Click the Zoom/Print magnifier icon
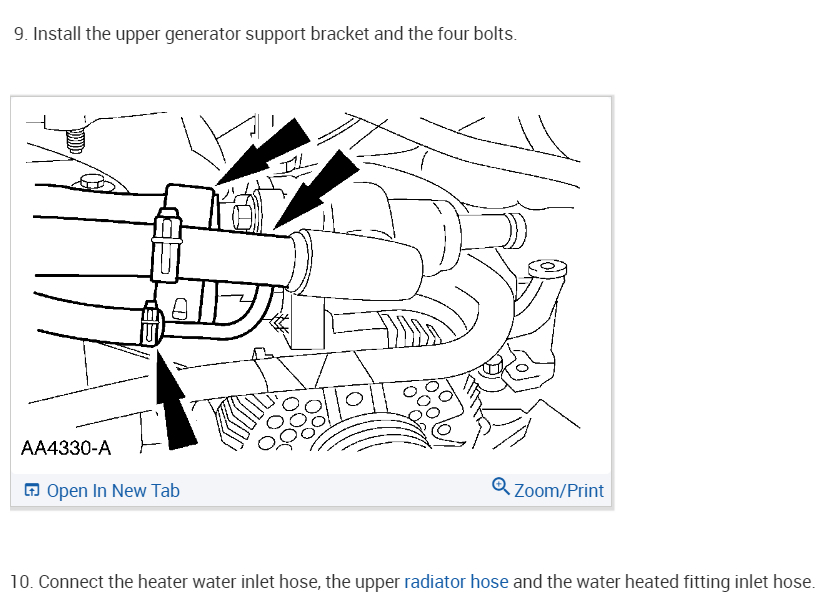Viewport: 827px width, 614px height. click(501, 486)
